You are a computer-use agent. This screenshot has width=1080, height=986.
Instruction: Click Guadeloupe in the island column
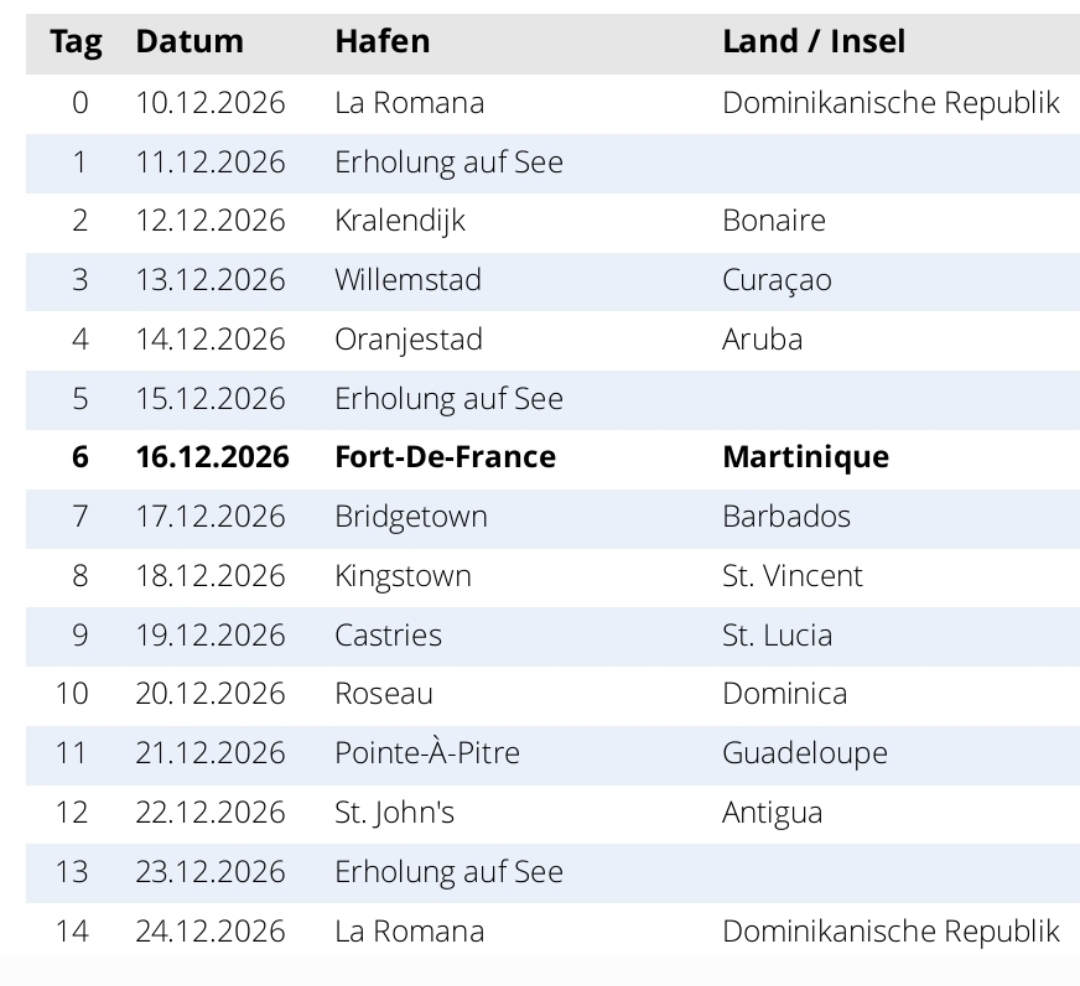click(804, 753)
